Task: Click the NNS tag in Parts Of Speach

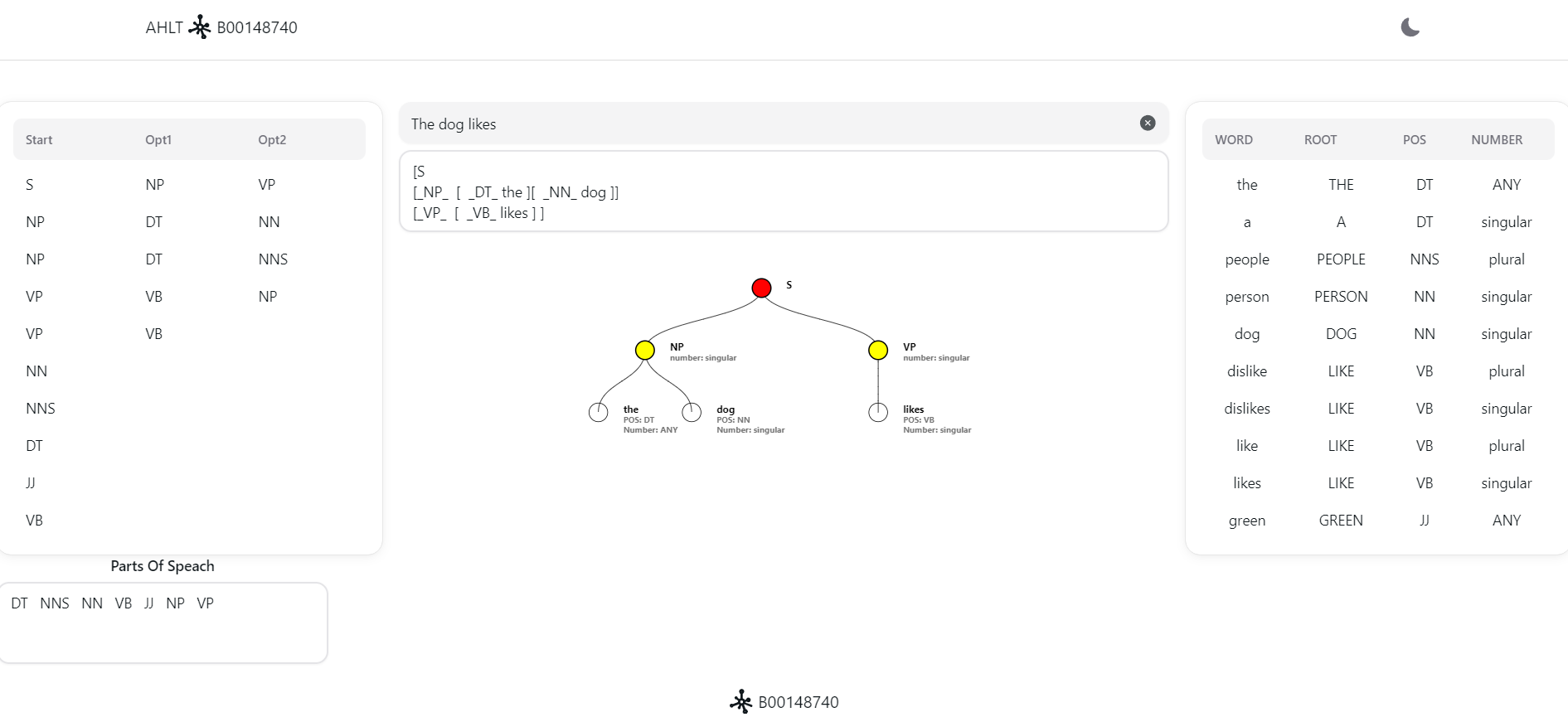Action: [x=55, y=603]
